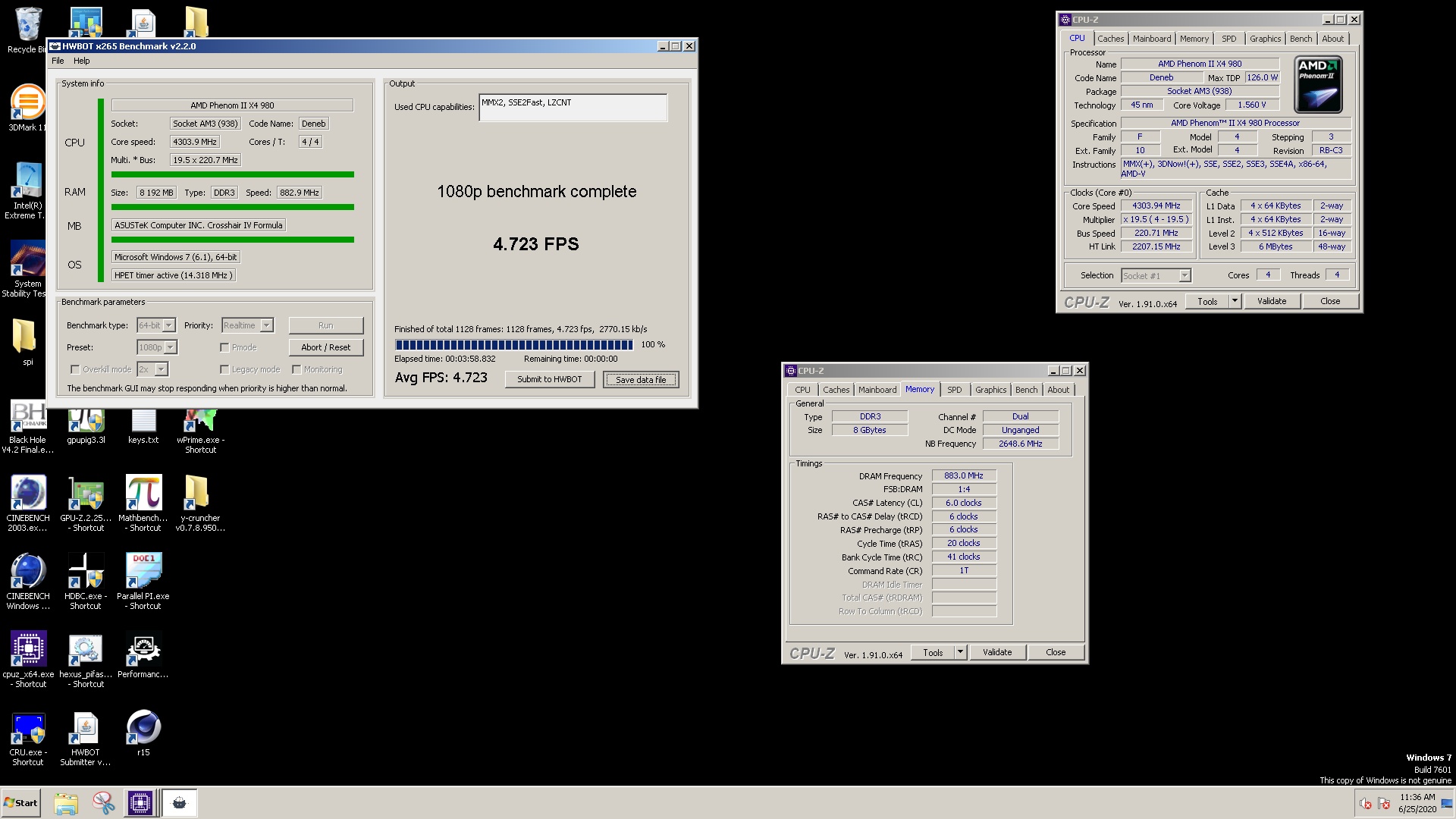This screenshot has width=1456, height=819.
Task: Open y-cruncher v0.7.8.950 folder
Action: click(201, 504)
